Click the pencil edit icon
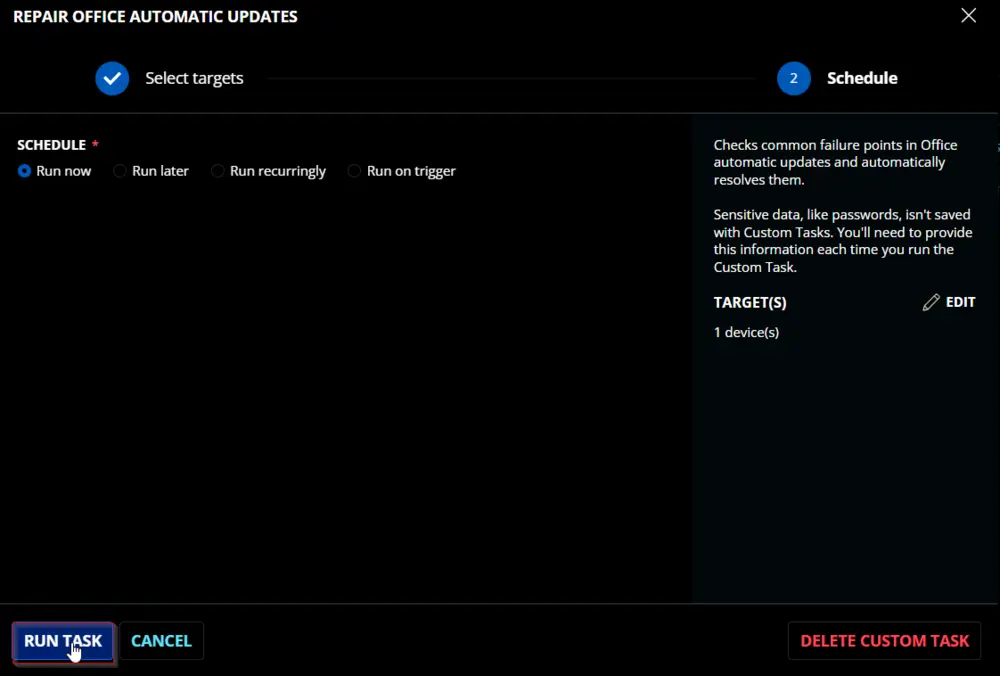Screen dimensions: 1000x676 tap(931, 302)
